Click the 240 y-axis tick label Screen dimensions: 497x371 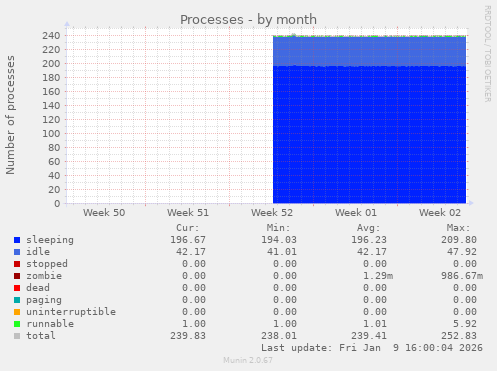[x=51, y=35]
